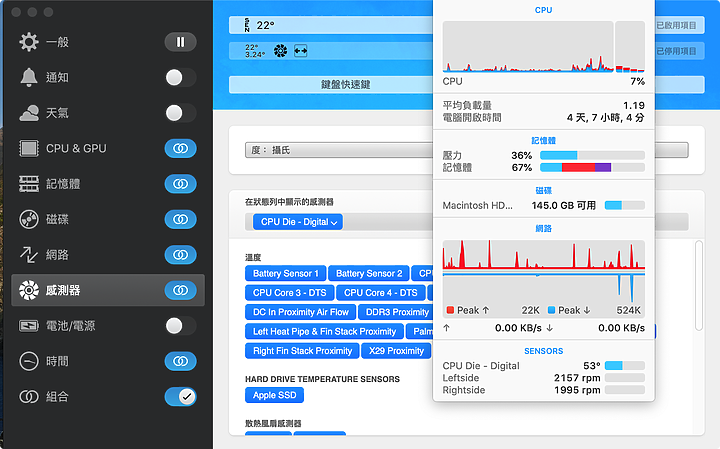The width and height of the screenshot is (720, 449).
Task: Click the Memory modules icon
Action: point(29,184)
